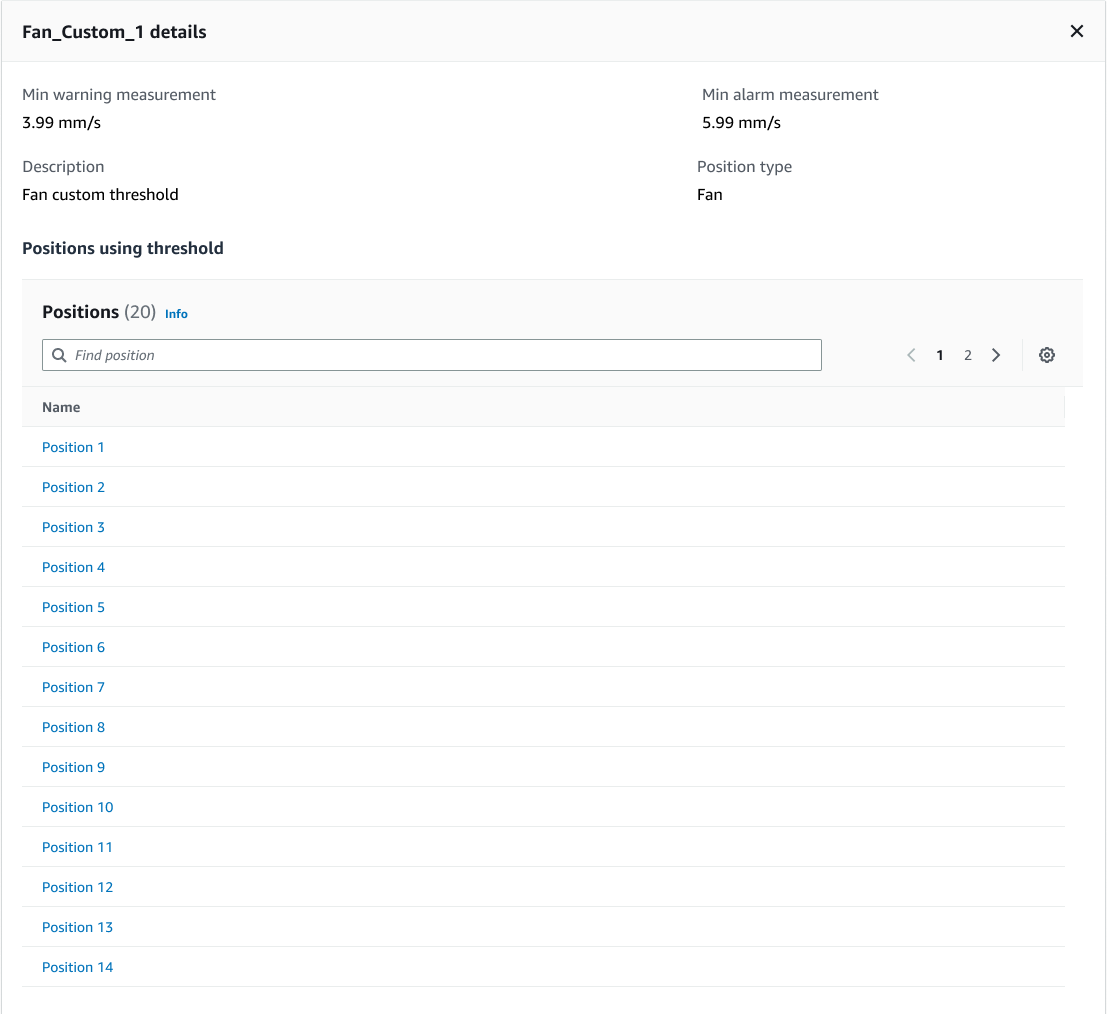Select page 2 in pagination
Image resolution: width=1107 pixels, height=1014 pixels.
point(967,355)
